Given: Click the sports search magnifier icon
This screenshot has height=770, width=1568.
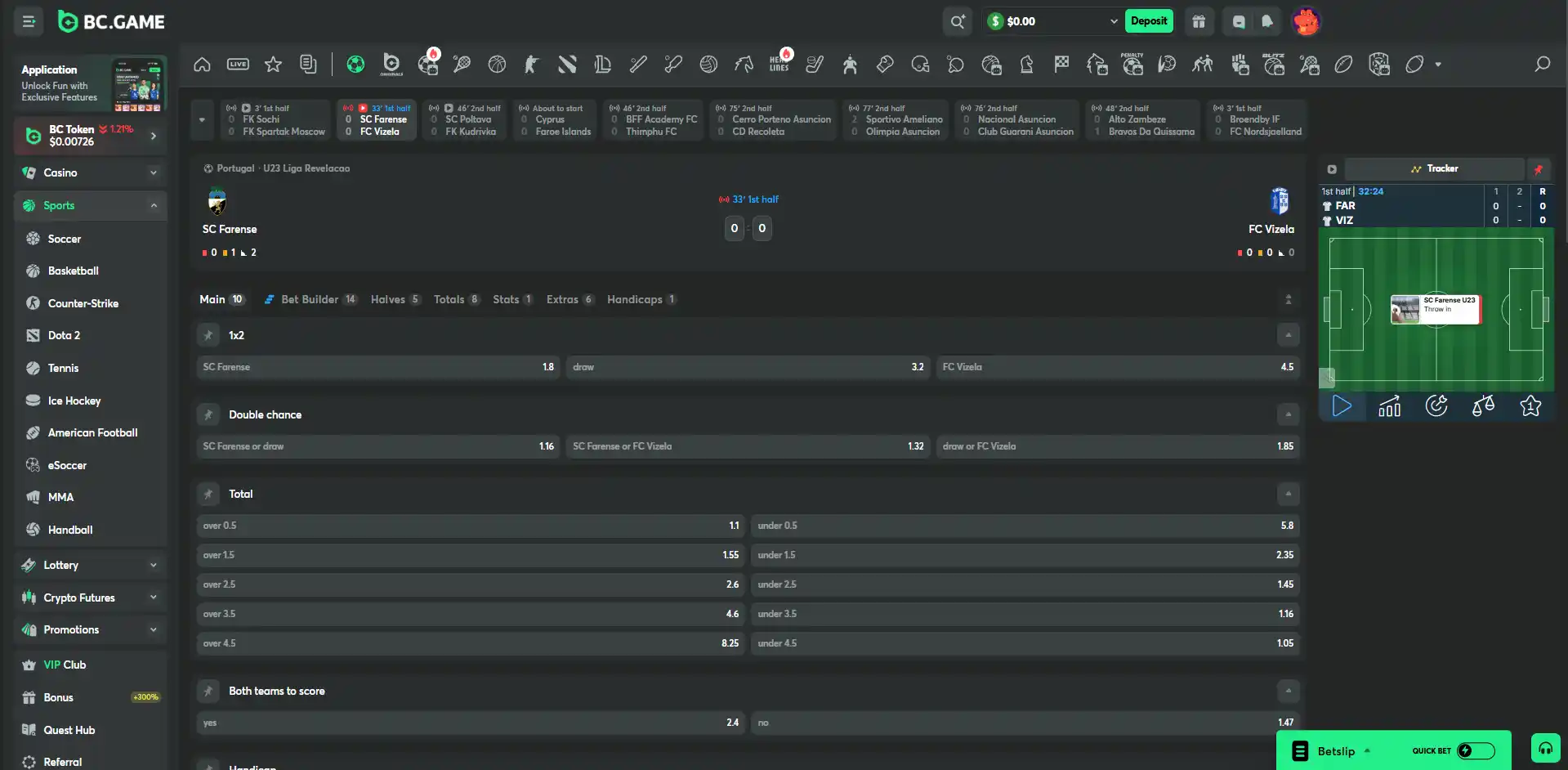Looking at the screenshot, I should coord(1542,64).
